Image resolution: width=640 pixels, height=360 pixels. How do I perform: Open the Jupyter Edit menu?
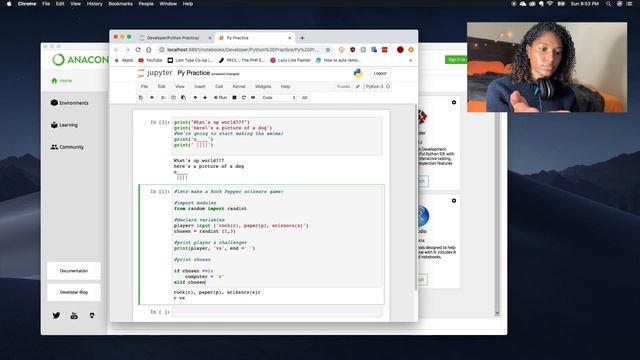162,87
